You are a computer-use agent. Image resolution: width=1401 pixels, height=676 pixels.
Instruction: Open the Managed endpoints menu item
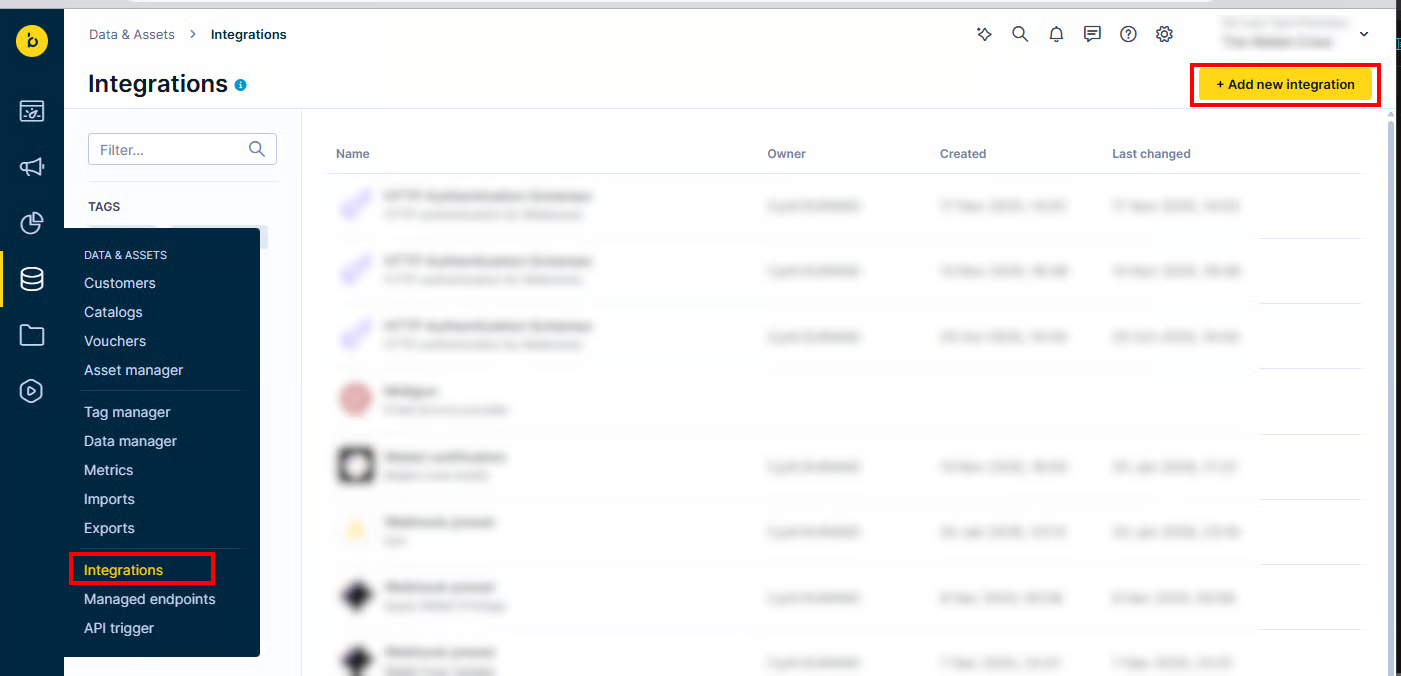[x=149, y=599]
